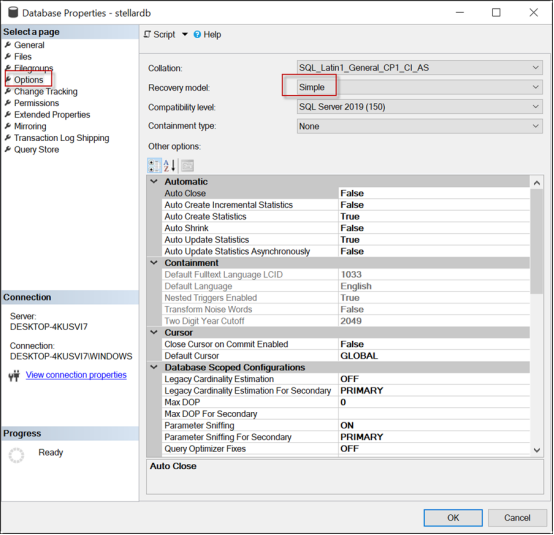Select the Query Store page

pyautogui.click(x=36, y=149)
